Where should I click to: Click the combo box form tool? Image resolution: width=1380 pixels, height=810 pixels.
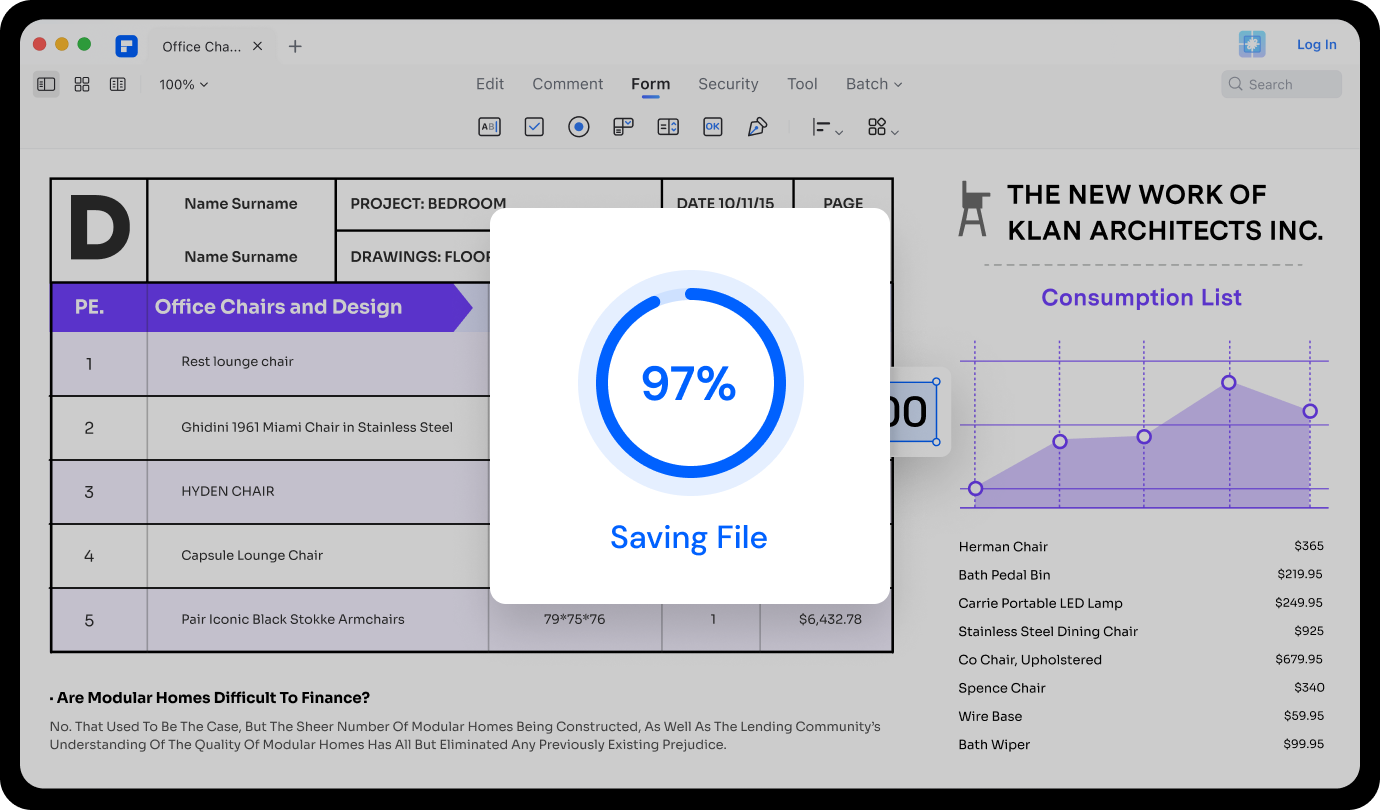coord(623,127)
